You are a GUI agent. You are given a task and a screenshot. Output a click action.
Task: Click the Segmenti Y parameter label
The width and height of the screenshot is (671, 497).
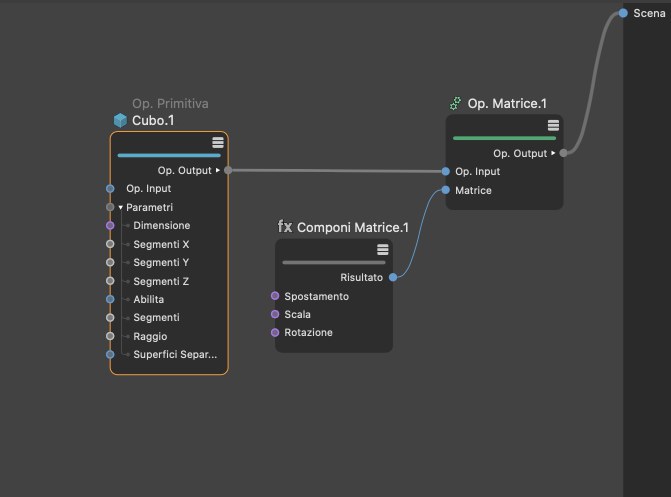point(161,262)
